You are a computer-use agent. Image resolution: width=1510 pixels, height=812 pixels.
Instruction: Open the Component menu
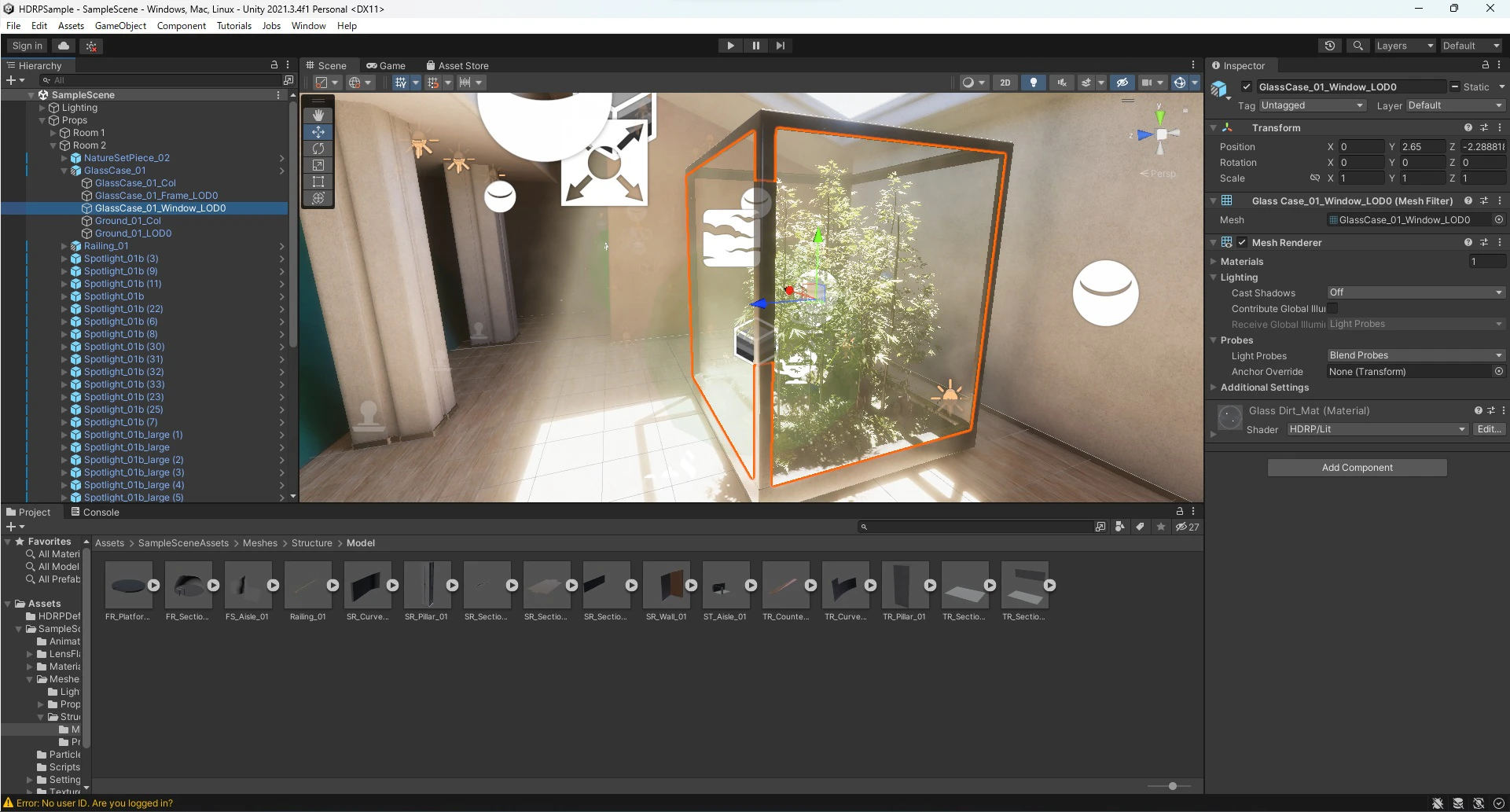click(182, 26)
